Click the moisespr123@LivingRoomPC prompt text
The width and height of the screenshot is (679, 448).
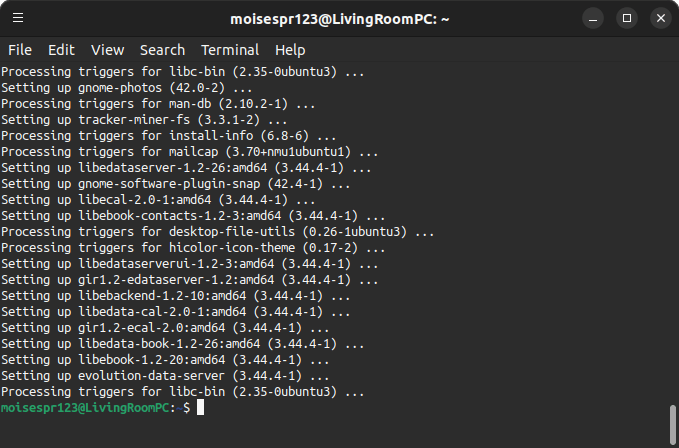[85, 408]
